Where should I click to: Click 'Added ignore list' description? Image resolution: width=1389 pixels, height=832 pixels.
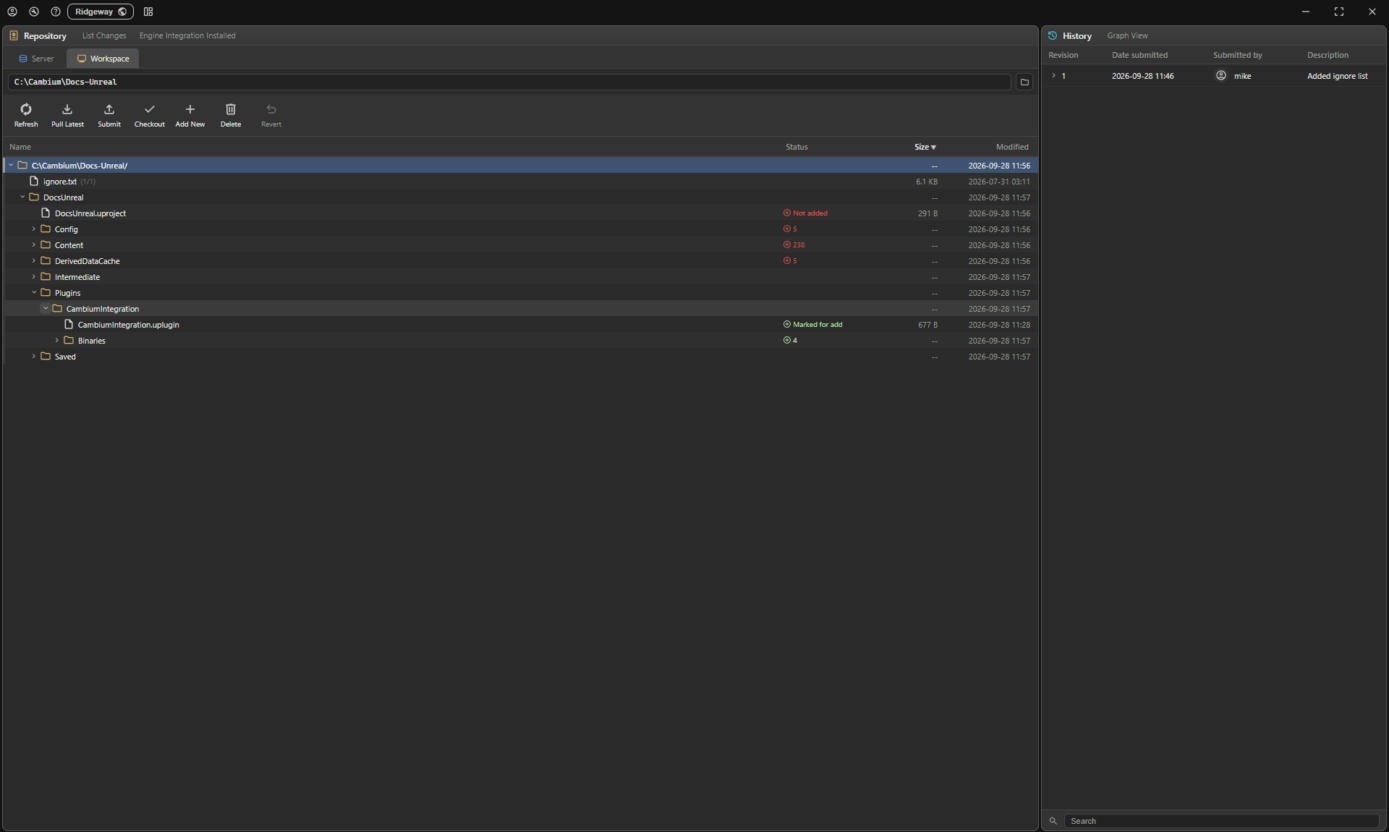pos(1337,76)
